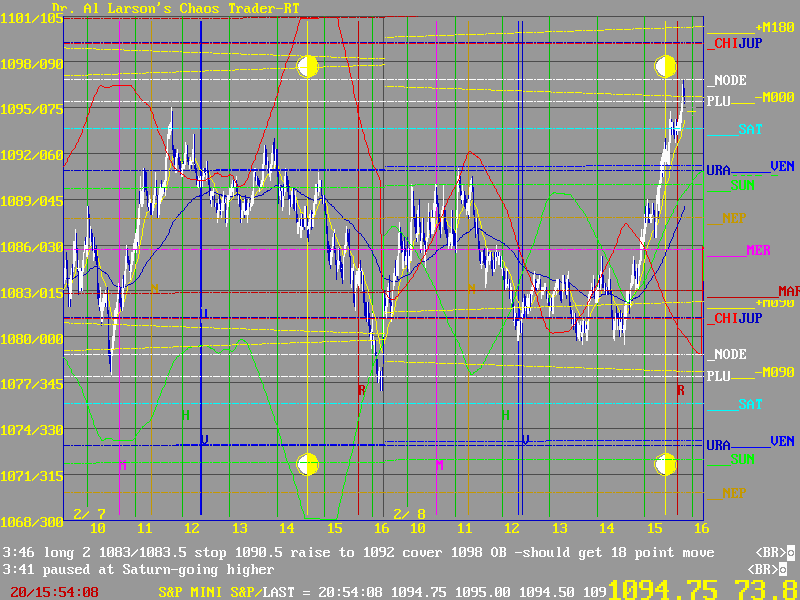Pick the upper cyan SAT line label
Image resolution: width=800 pixels, height=600 pixels.
click(x=750, y=129)
